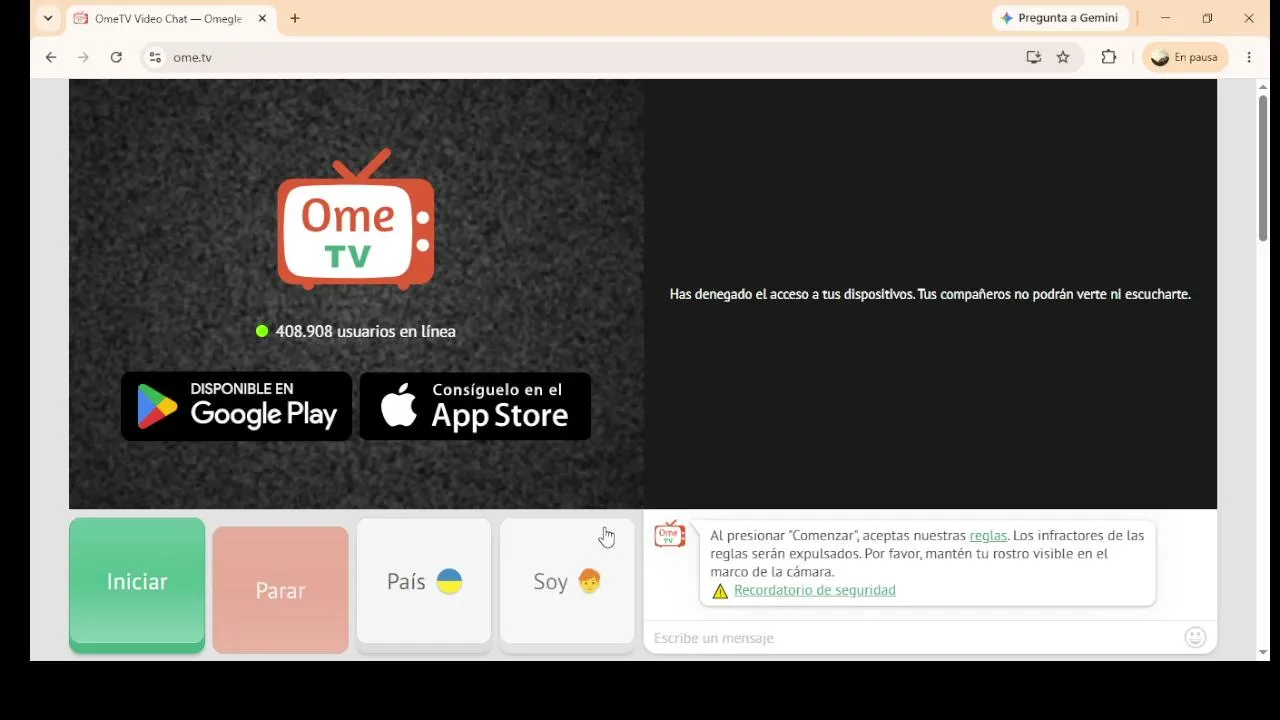1280x720 pixels.
Task: Close the OmeTV Video Chat tab
Action: click(x=262, y=18)
